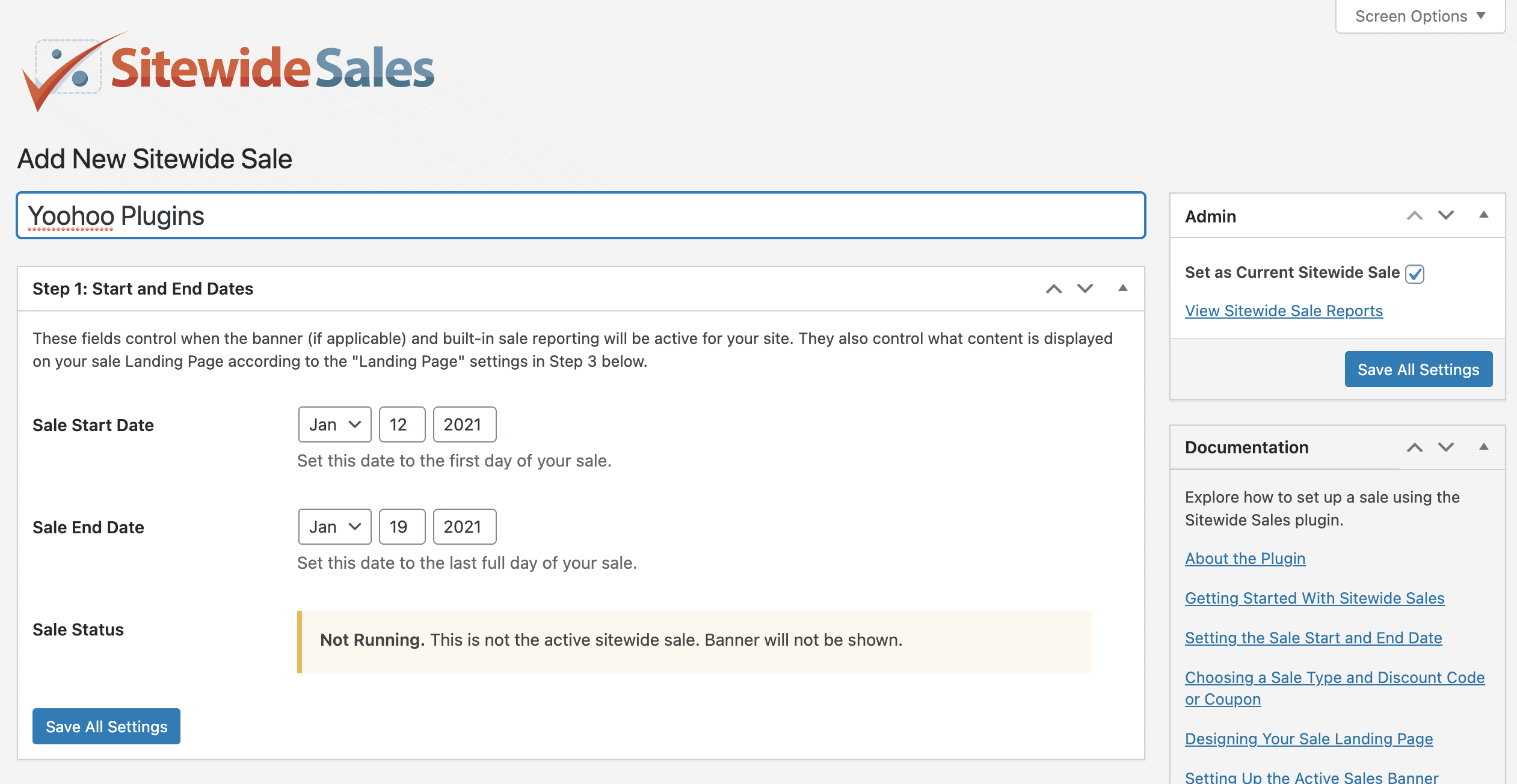
Task: Move Documentation panel down
Action: (1446, 447)
